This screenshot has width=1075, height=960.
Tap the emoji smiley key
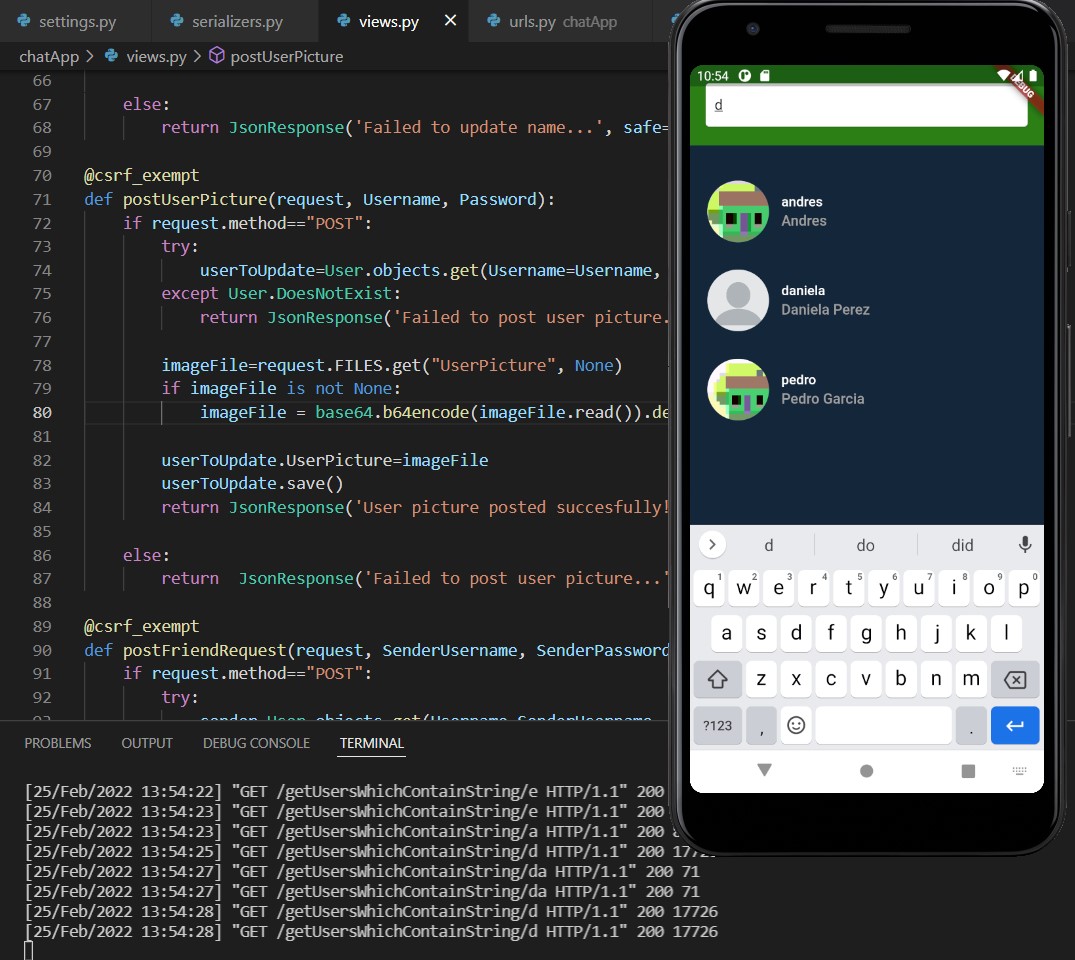click(796, 725)
